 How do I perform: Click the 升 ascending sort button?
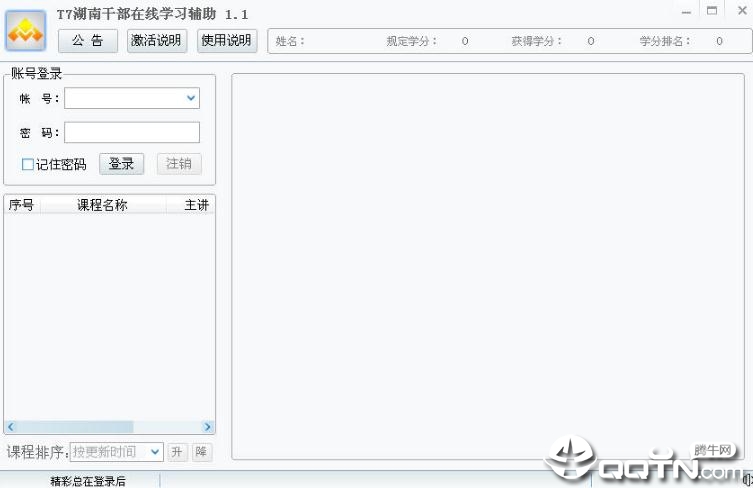(177, 452)
